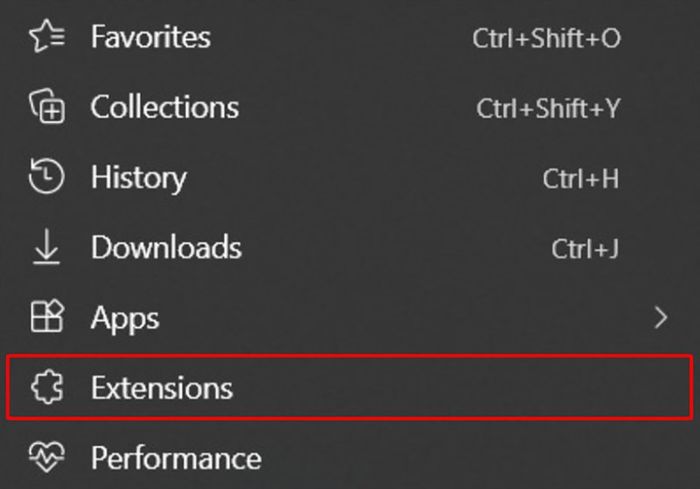Expand the Apps submenu chevron arrow
This screenshot has width=700, height=489.
(659, 318)
